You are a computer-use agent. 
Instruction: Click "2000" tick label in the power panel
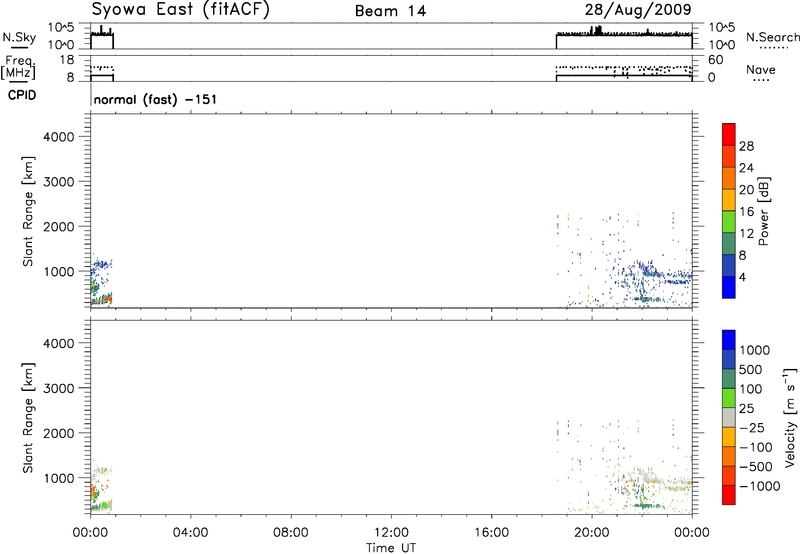pos(59,226)
